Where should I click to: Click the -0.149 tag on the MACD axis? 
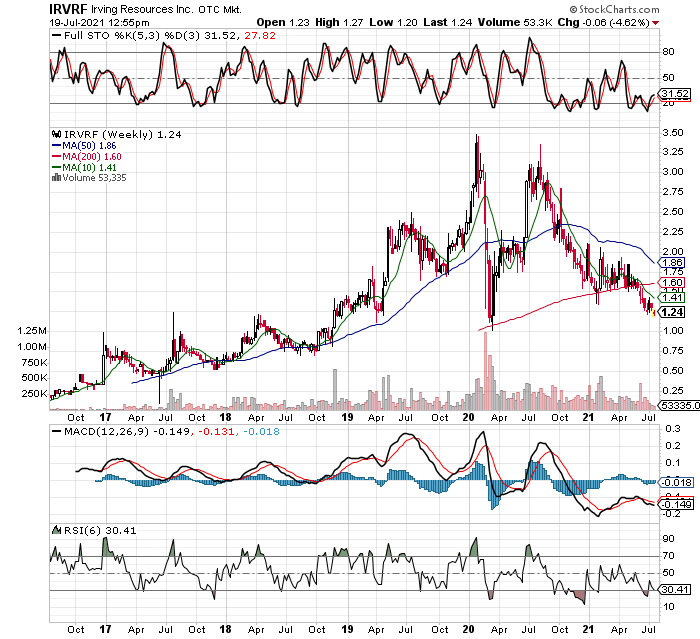677,505
